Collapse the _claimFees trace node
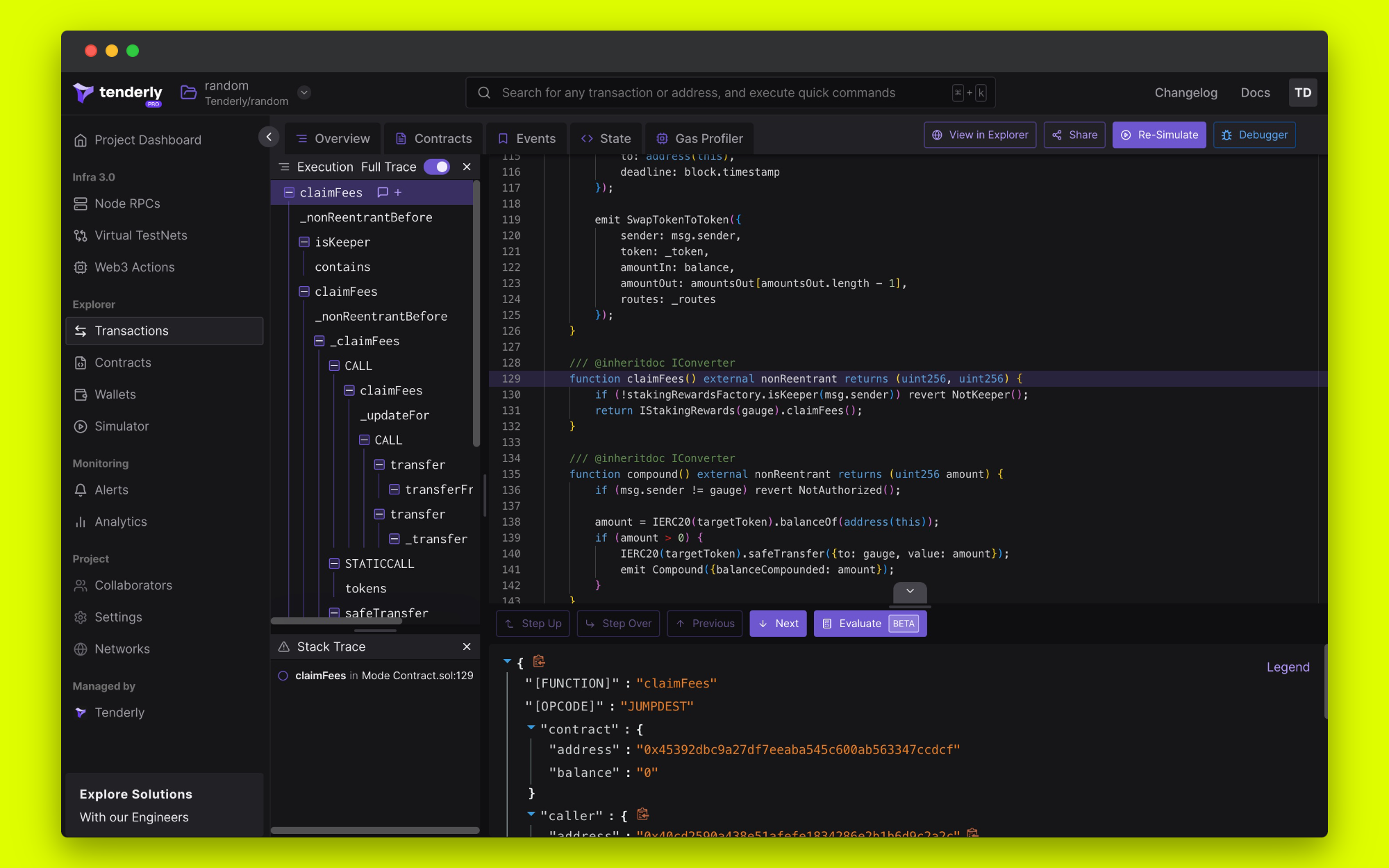The height and width of the screenshot is (868, 1389). point(319,341)
